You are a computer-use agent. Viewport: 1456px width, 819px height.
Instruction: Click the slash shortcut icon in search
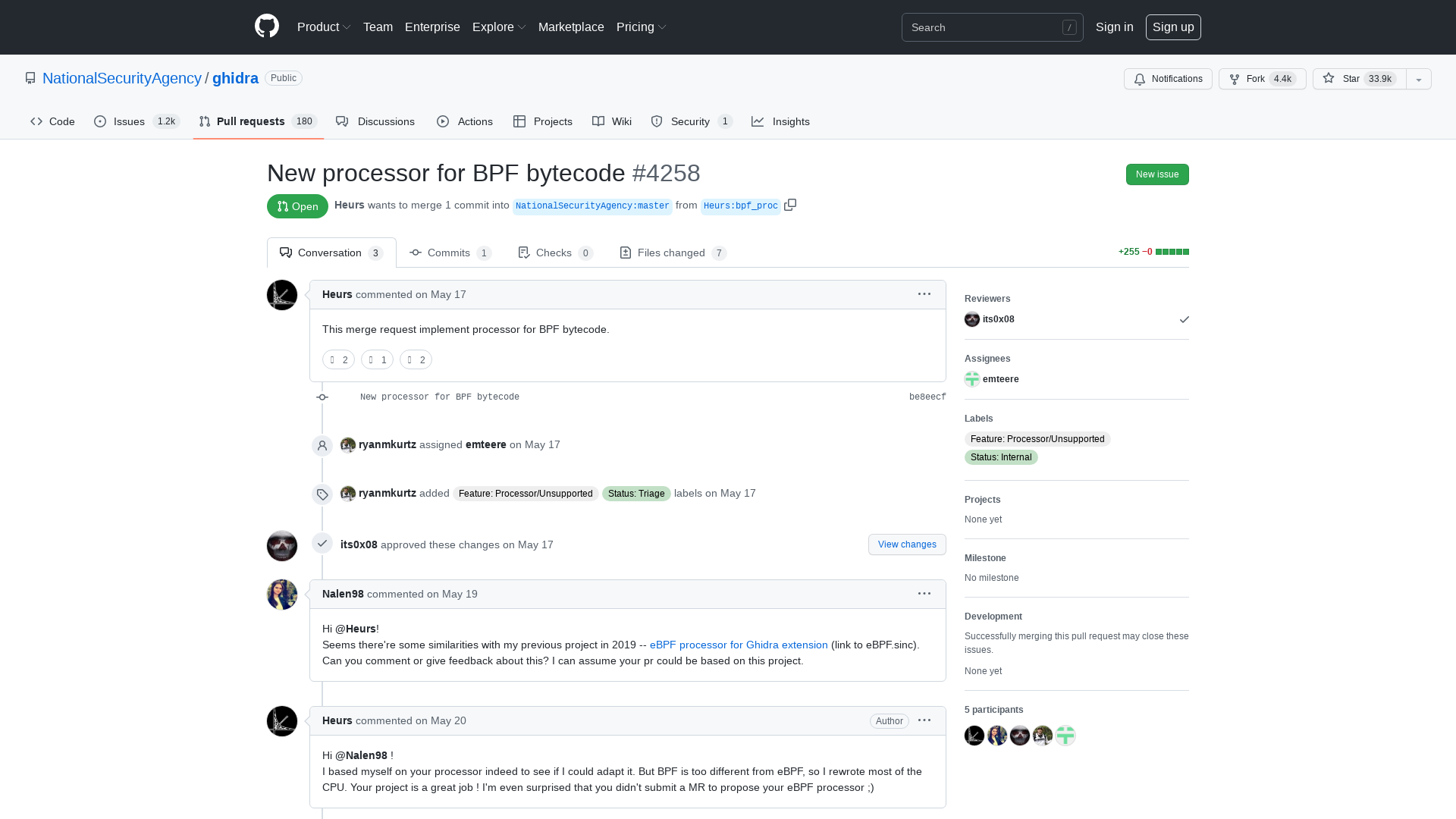pos(1069,27)
